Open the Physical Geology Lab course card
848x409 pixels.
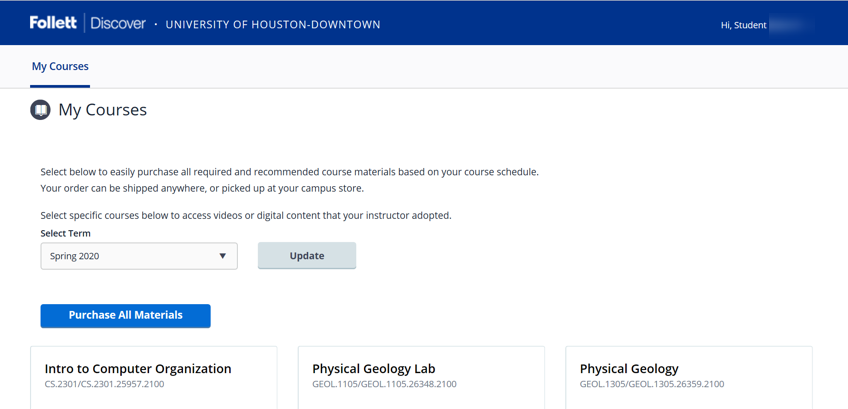421,378
